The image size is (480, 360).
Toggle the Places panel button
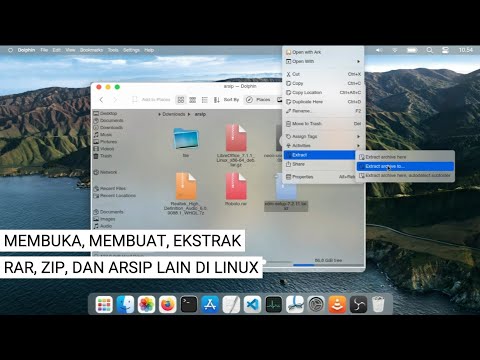point(258,100)
